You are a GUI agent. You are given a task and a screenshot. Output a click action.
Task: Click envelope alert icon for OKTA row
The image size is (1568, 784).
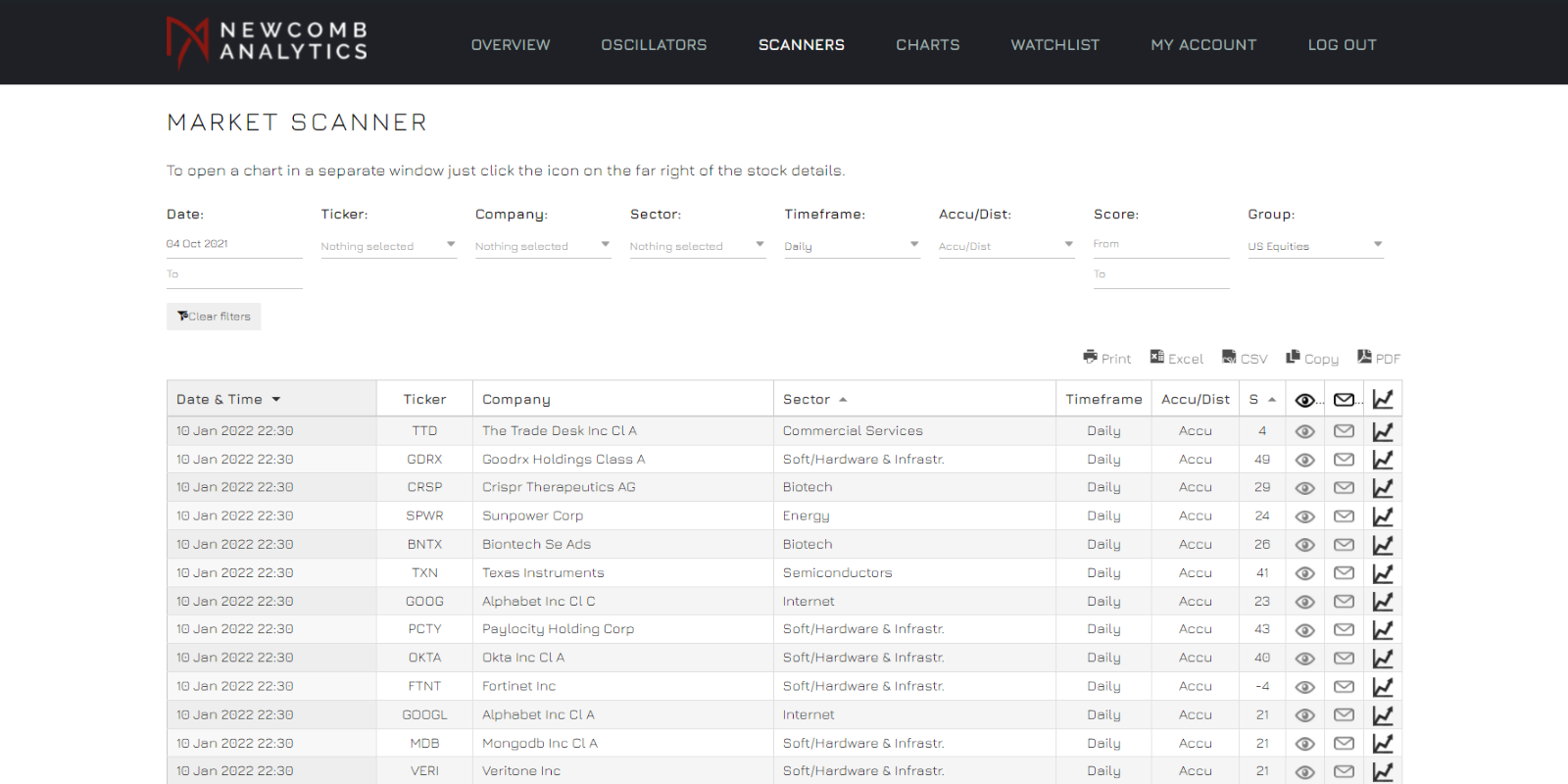tap(1345, 659)
